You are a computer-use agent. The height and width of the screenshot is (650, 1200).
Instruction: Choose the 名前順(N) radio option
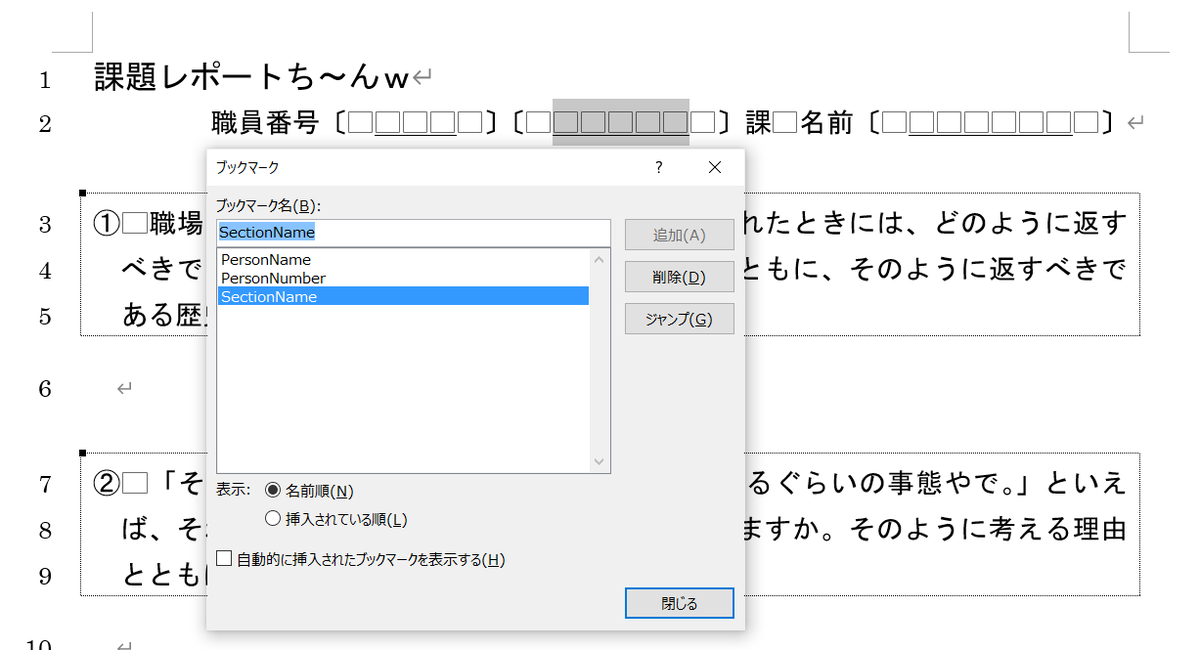[x=309, y=491]
